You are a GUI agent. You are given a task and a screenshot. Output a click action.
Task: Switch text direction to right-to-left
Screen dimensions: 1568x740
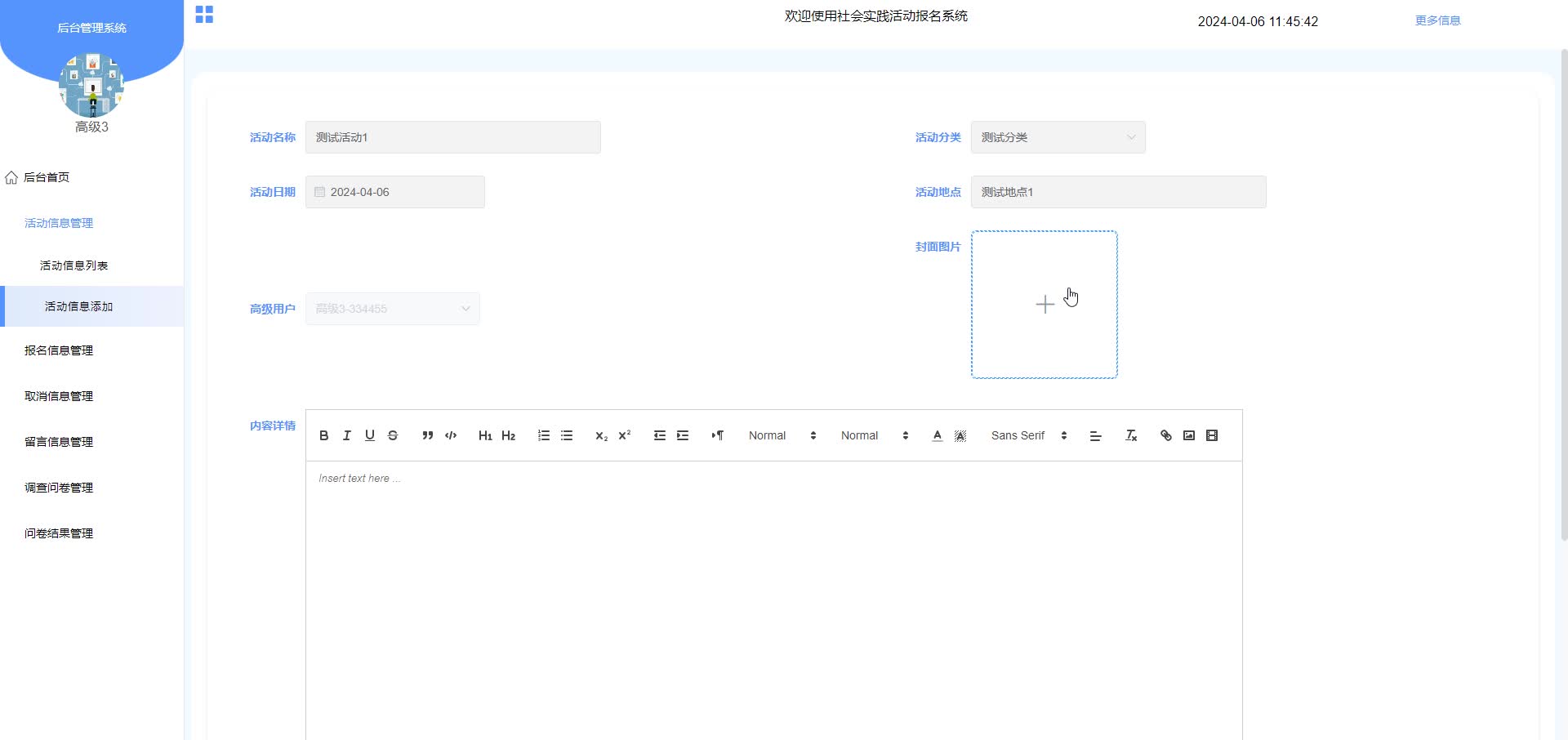[717, 435]
